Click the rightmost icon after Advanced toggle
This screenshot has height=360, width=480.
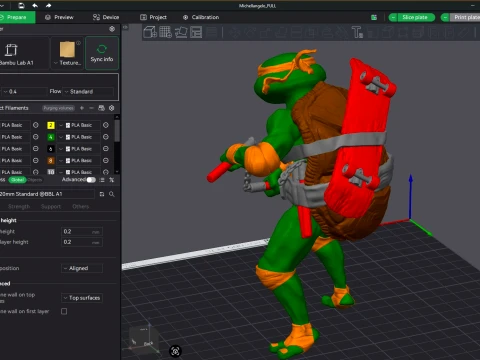tap(112, 180)
